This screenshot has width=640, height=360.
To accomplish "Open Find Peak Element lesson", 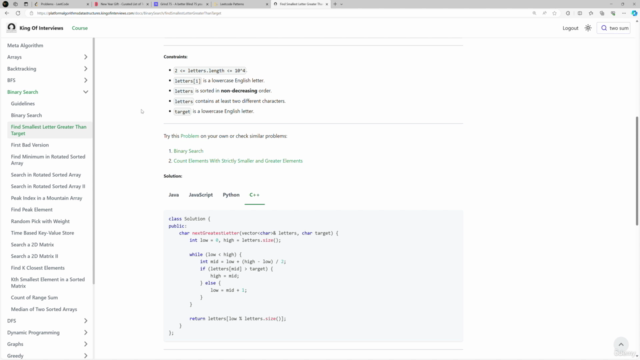I will [31, 210].
